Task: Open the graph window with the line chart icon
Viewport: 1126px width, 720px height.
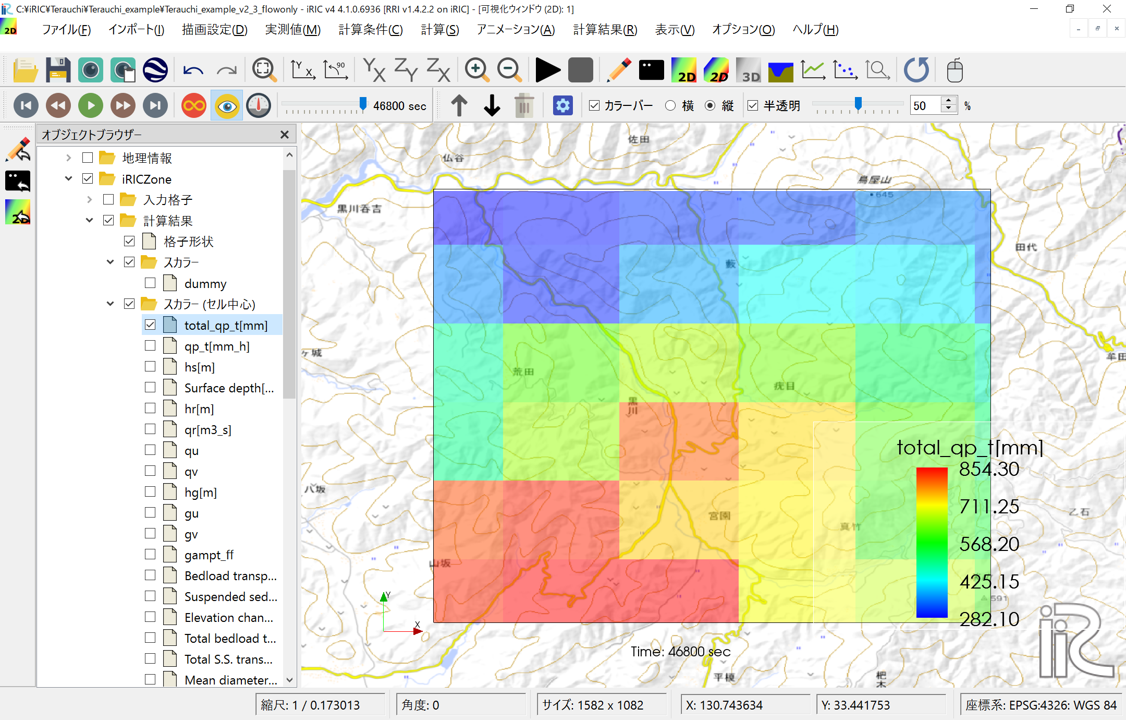Action: (x=813, y=70)
